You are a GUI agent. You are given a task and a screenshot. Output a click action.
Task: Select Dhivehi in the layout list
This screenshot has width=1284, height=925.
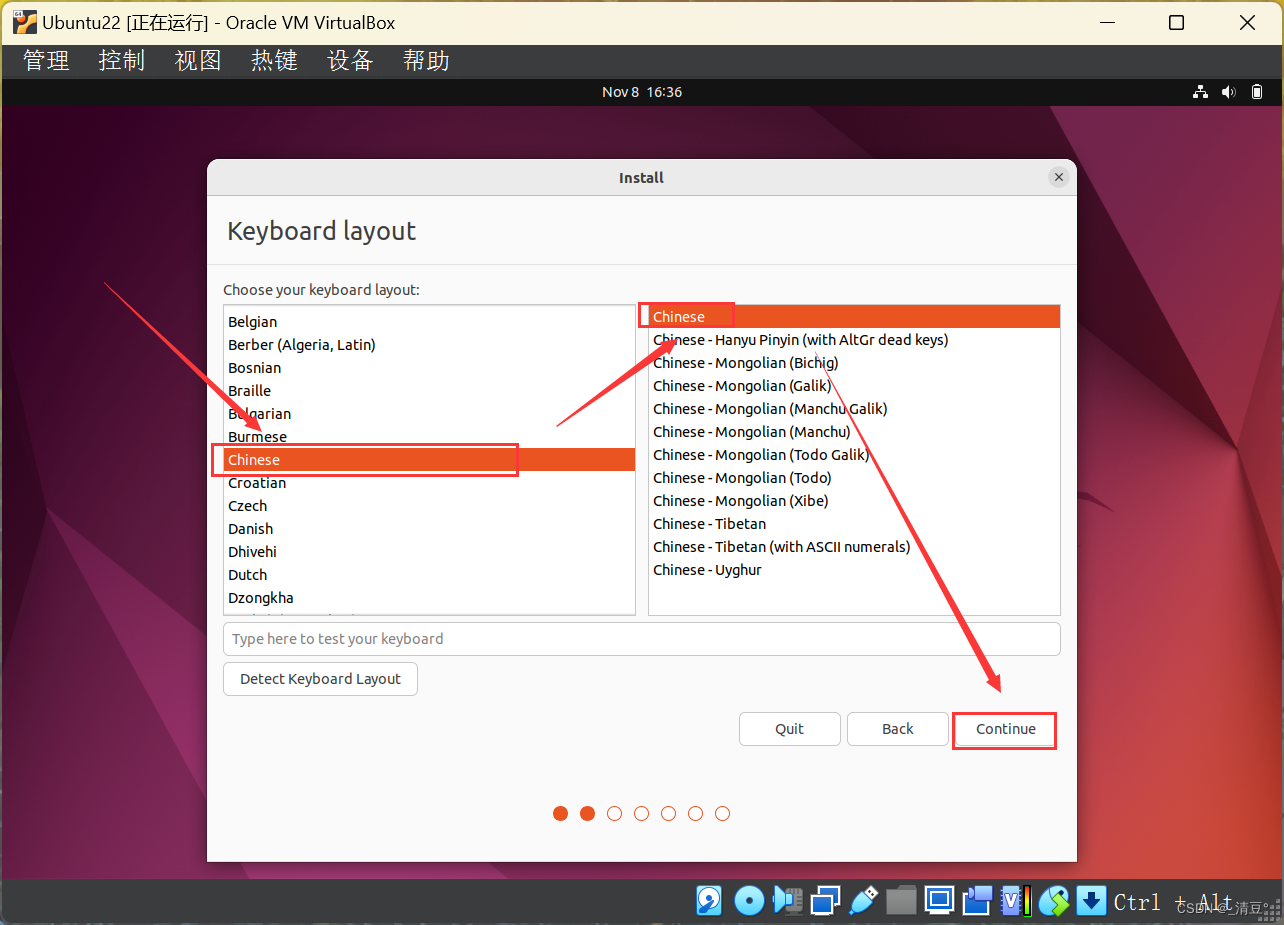click(429, 552)
